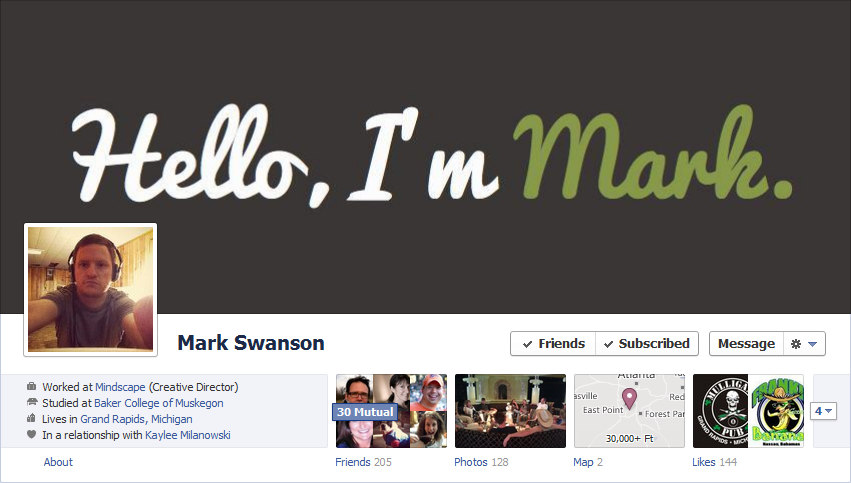Open the Photos 128 section

click(481, 462)
